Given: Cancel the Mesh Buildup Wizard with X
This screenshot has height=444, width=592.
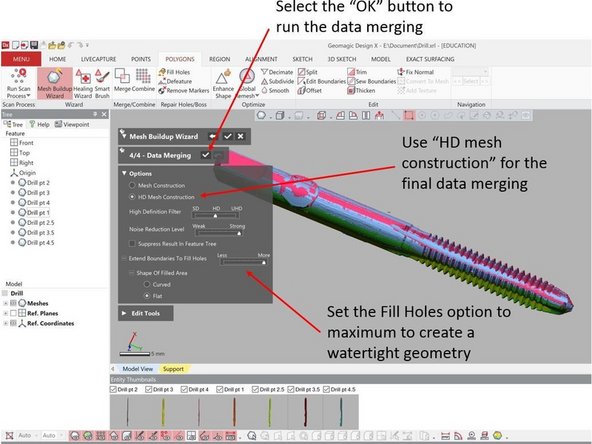Looking at the screenshot, I should 240,136.
